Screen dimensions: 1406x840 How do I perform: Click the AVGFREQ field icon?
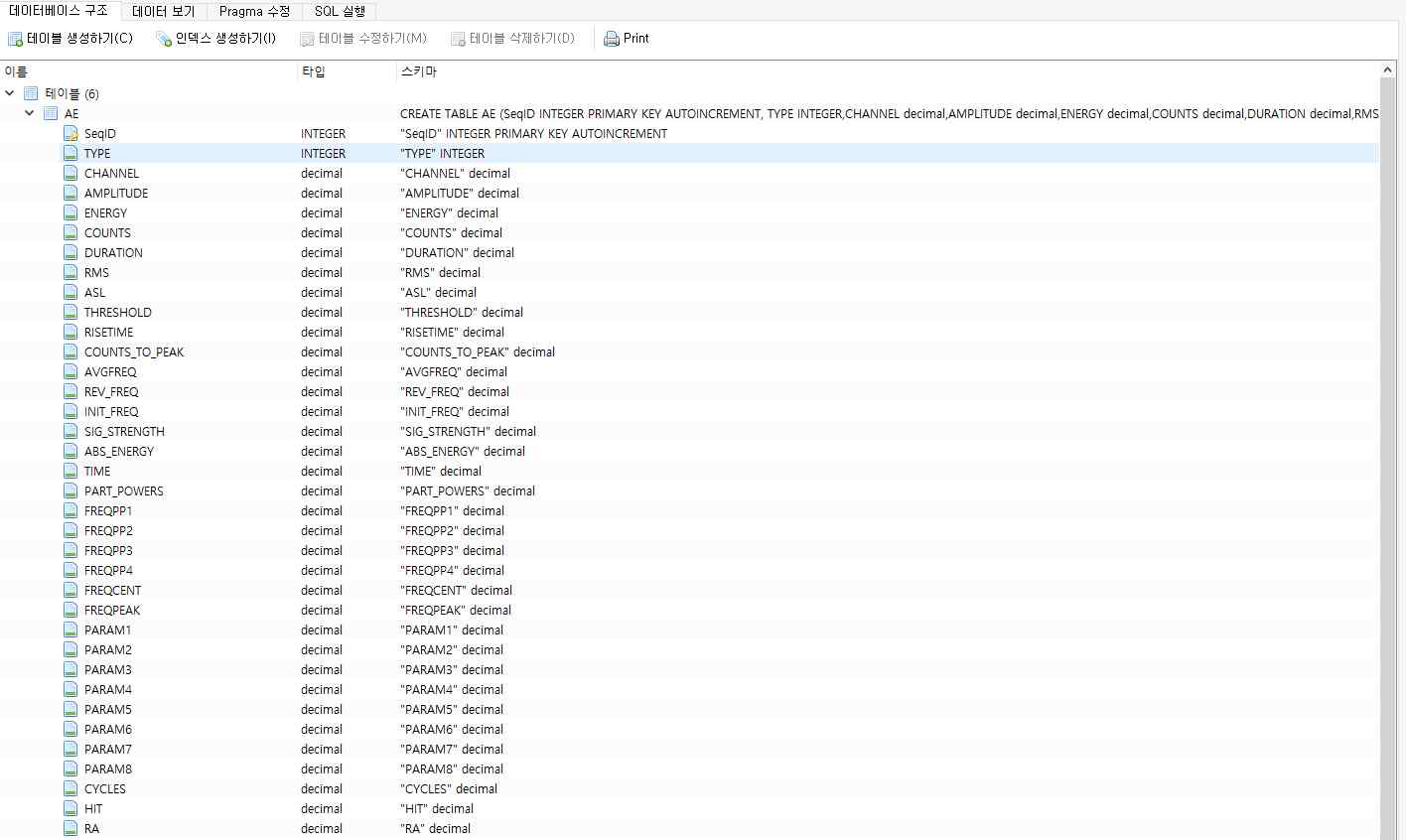click(70, 371)
